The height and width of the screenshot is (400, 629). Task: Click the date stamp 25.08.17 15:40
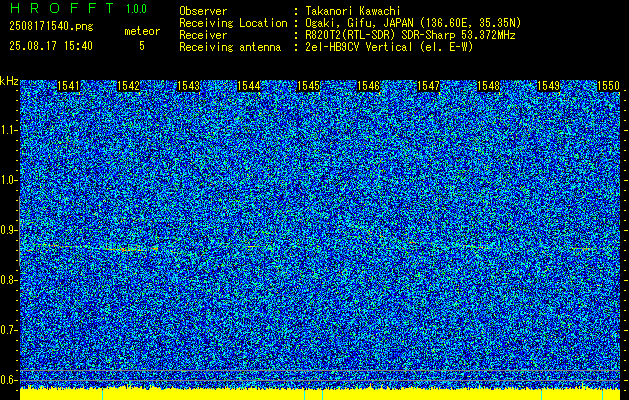click(51, 46)
